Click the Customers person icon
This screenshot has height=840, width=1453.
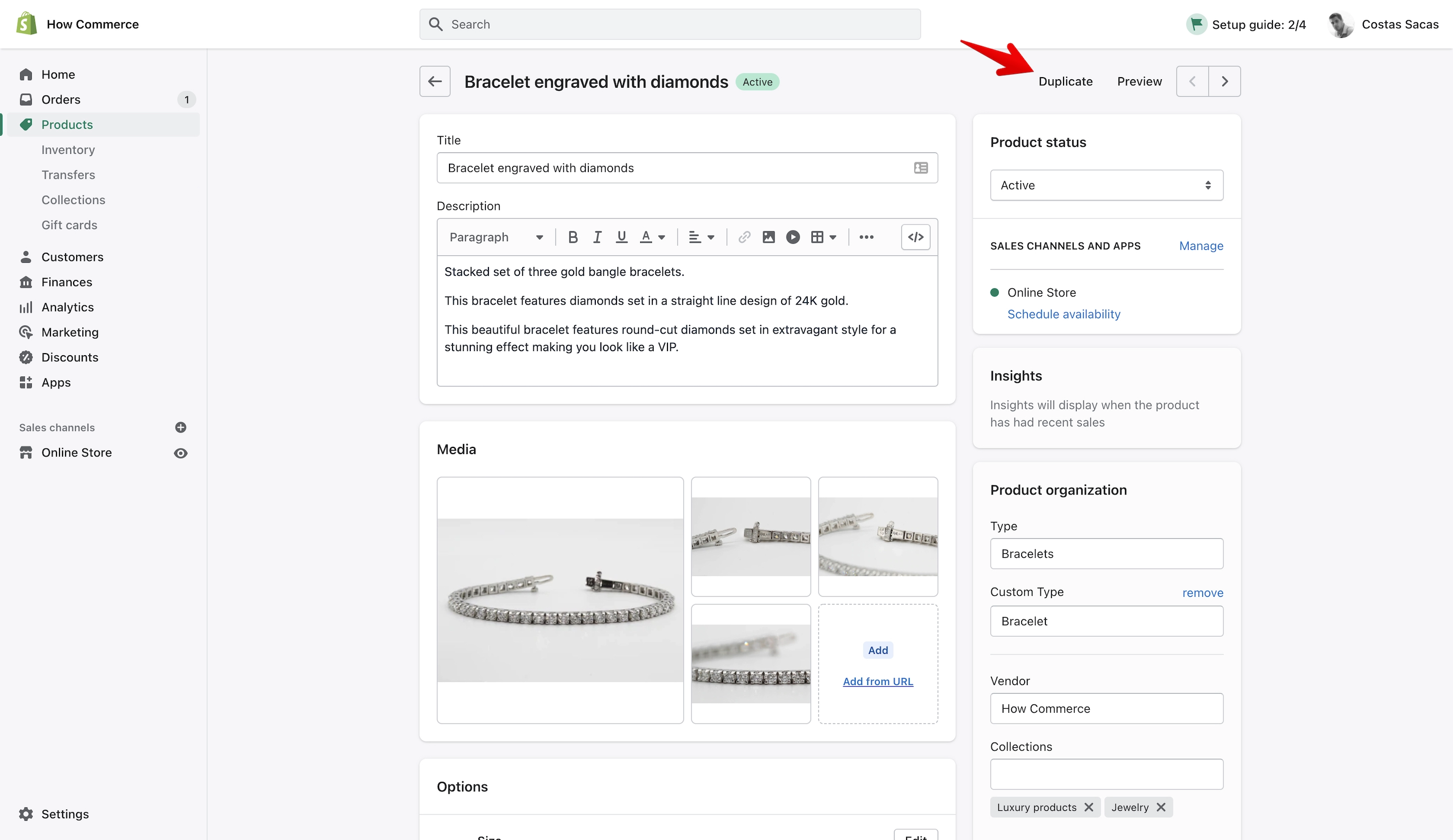click(25, 257)
